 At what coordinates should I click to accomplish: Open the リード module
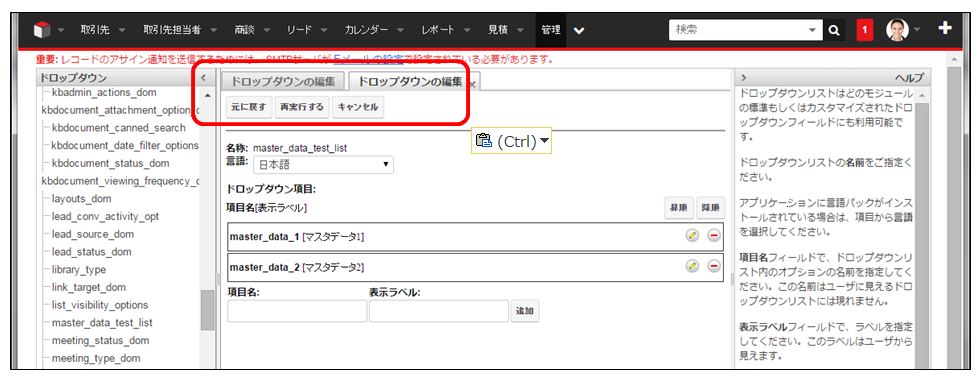pyautogui.click(x=299, y=29)
